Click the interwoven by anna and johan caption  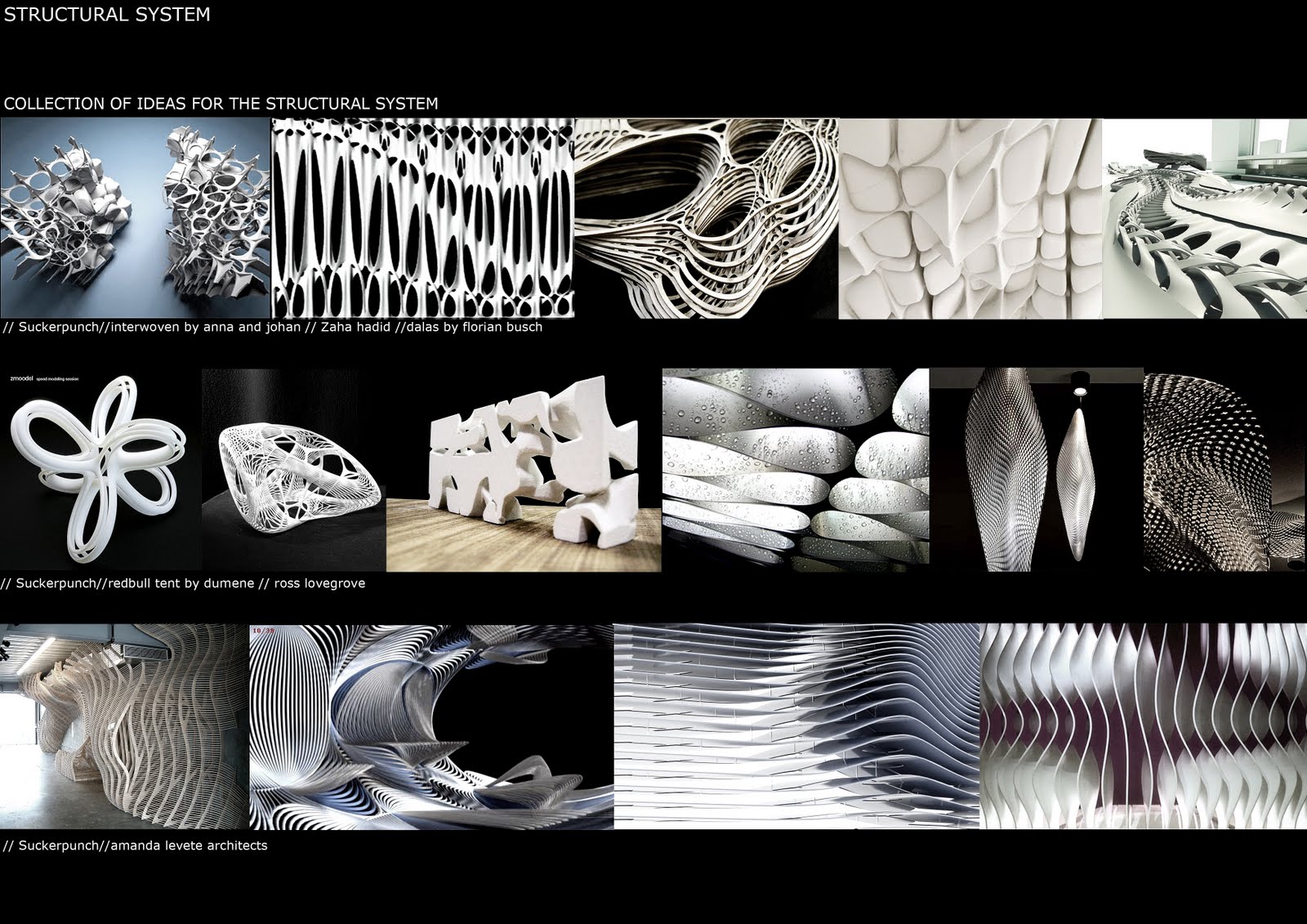point(200,330)
